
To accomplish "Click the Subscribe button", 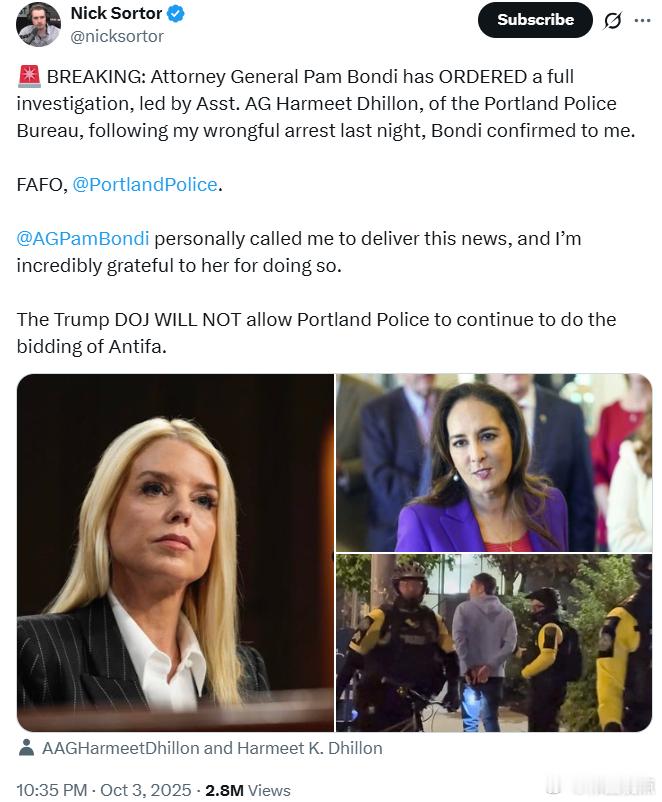I will pyautogui.click(x=535, y=20).
